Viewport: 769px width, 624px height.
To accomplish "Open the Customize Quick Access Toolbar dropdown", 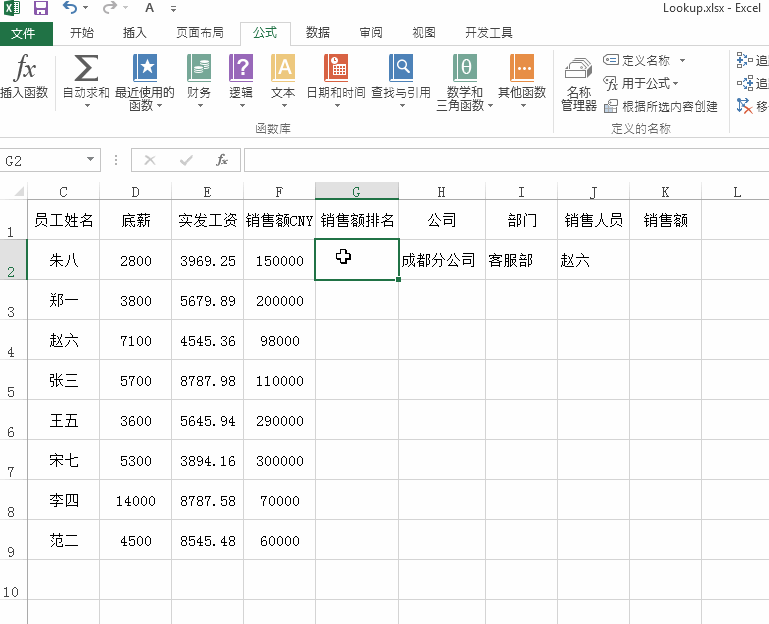I will 173,8.
